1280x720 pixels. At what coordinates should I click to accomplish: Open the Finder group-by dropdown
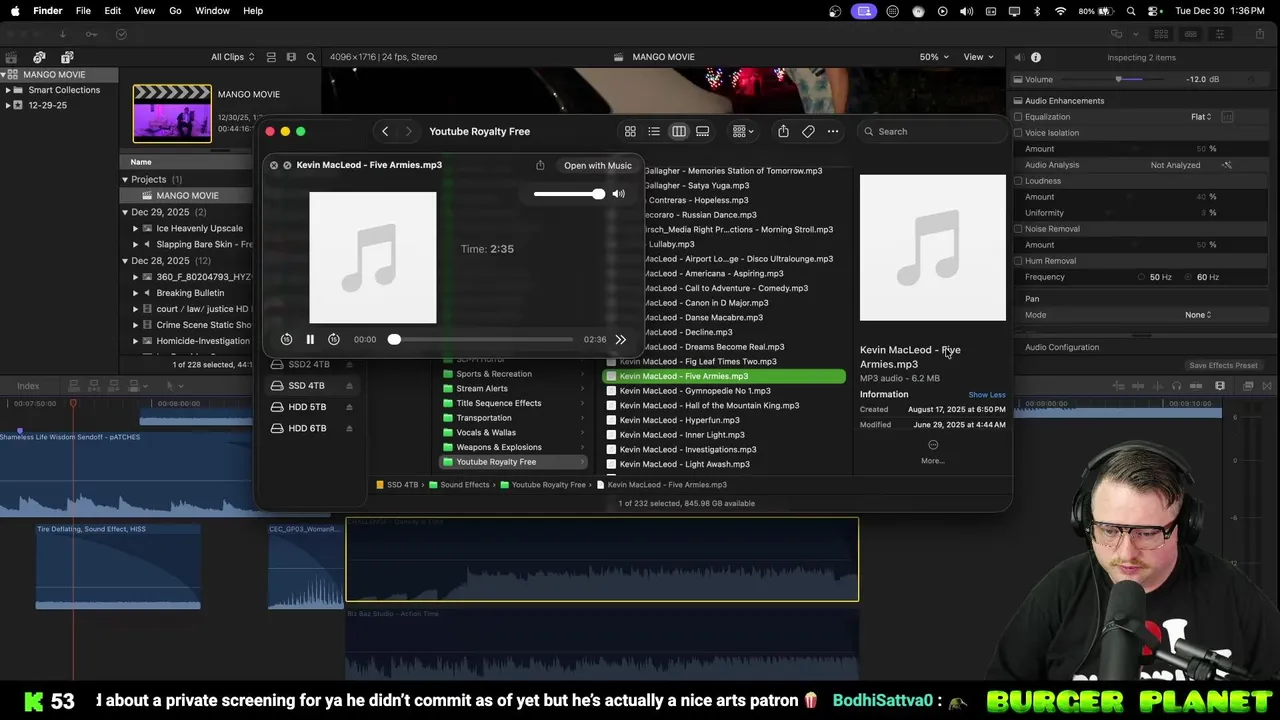coord(743,131)
